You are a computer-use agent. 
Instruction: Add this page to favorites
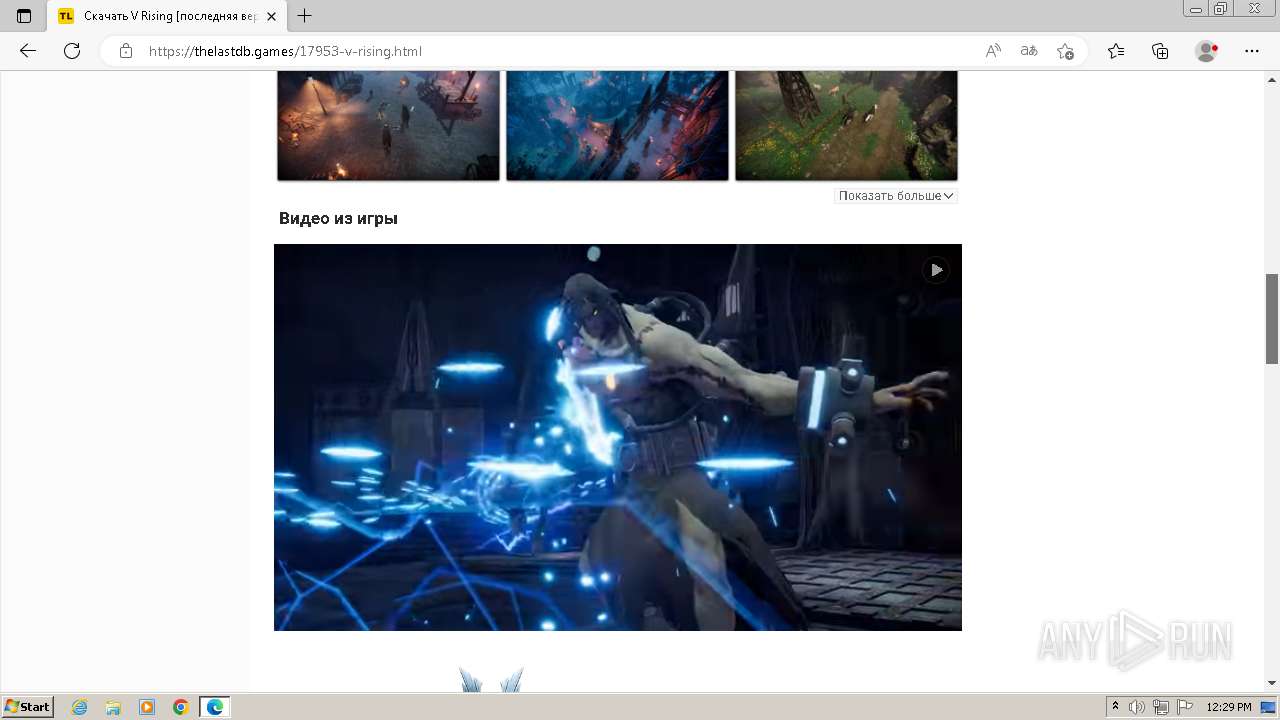[x=1065, y=51]
